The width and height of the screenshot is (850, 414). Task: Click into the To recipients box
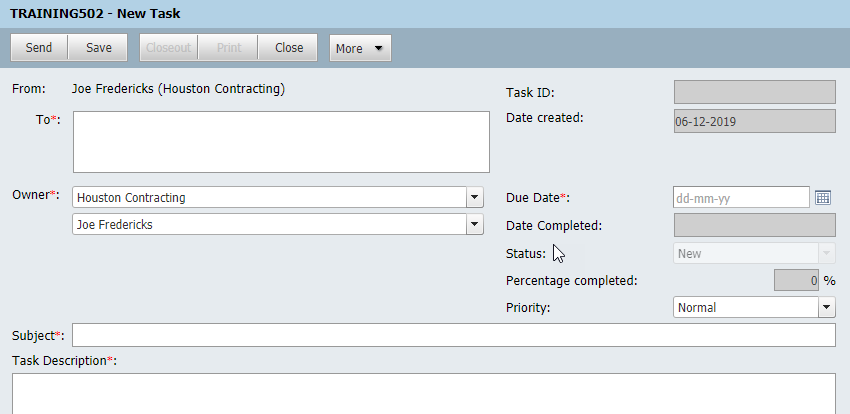(281, 142)
